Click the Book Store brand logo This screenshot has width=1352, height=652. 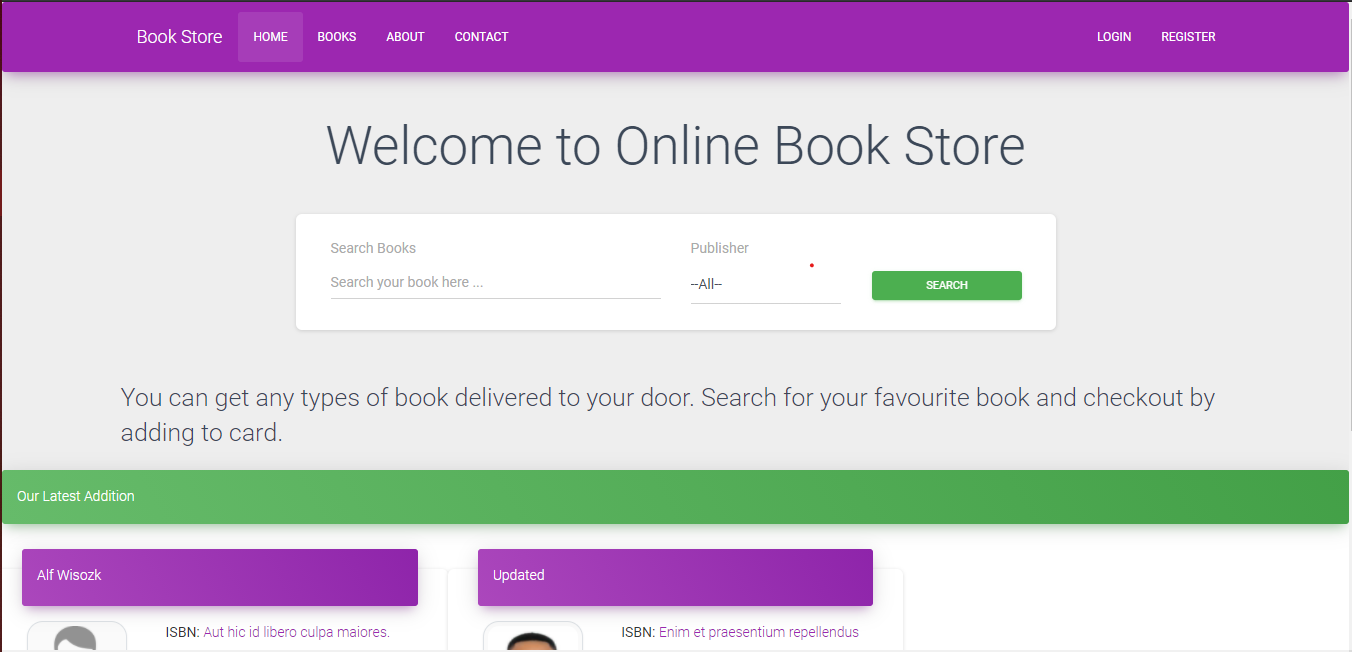(179, 37)
